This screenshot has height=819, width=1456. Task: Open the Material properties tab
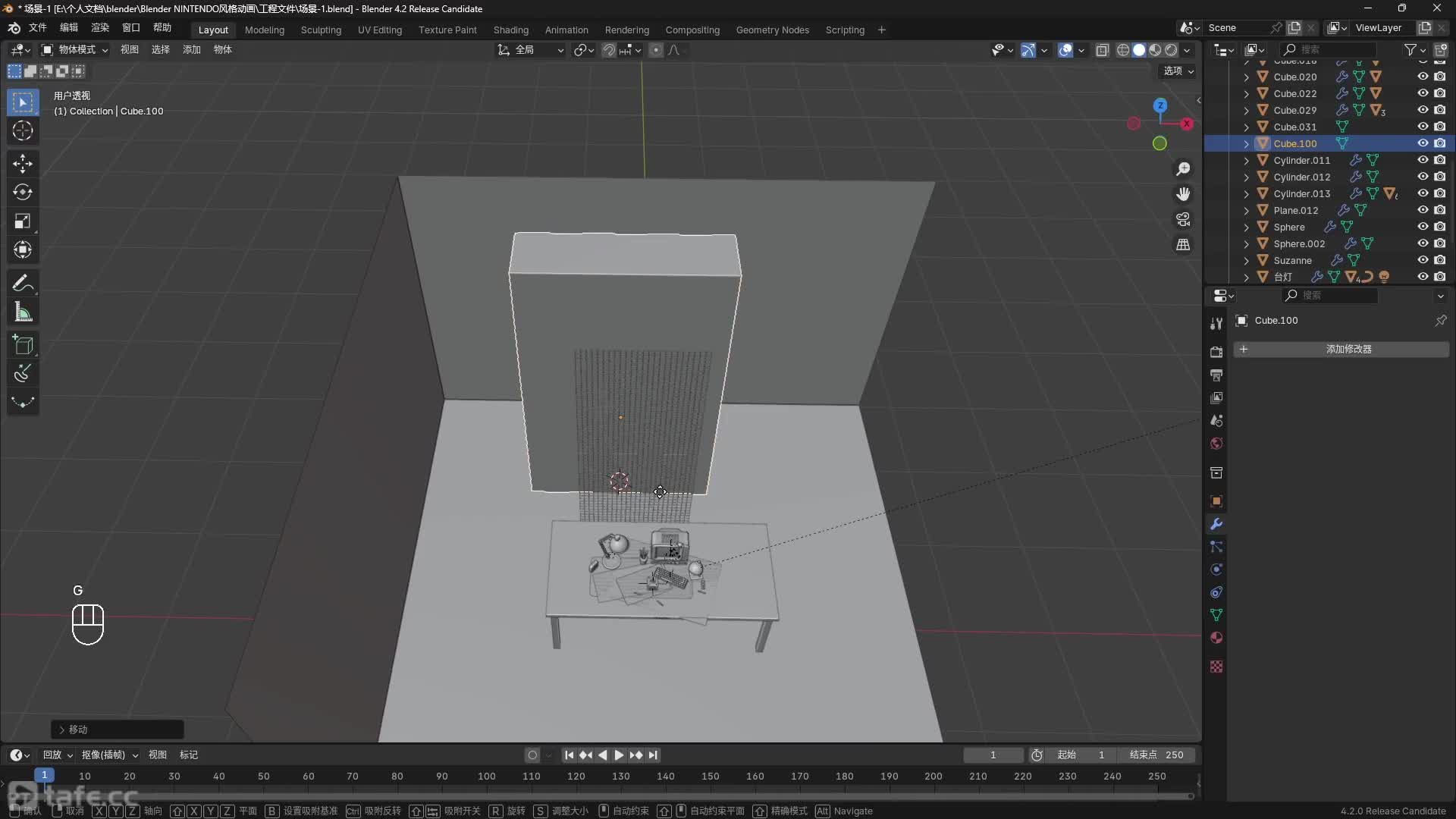point(1216,638)
